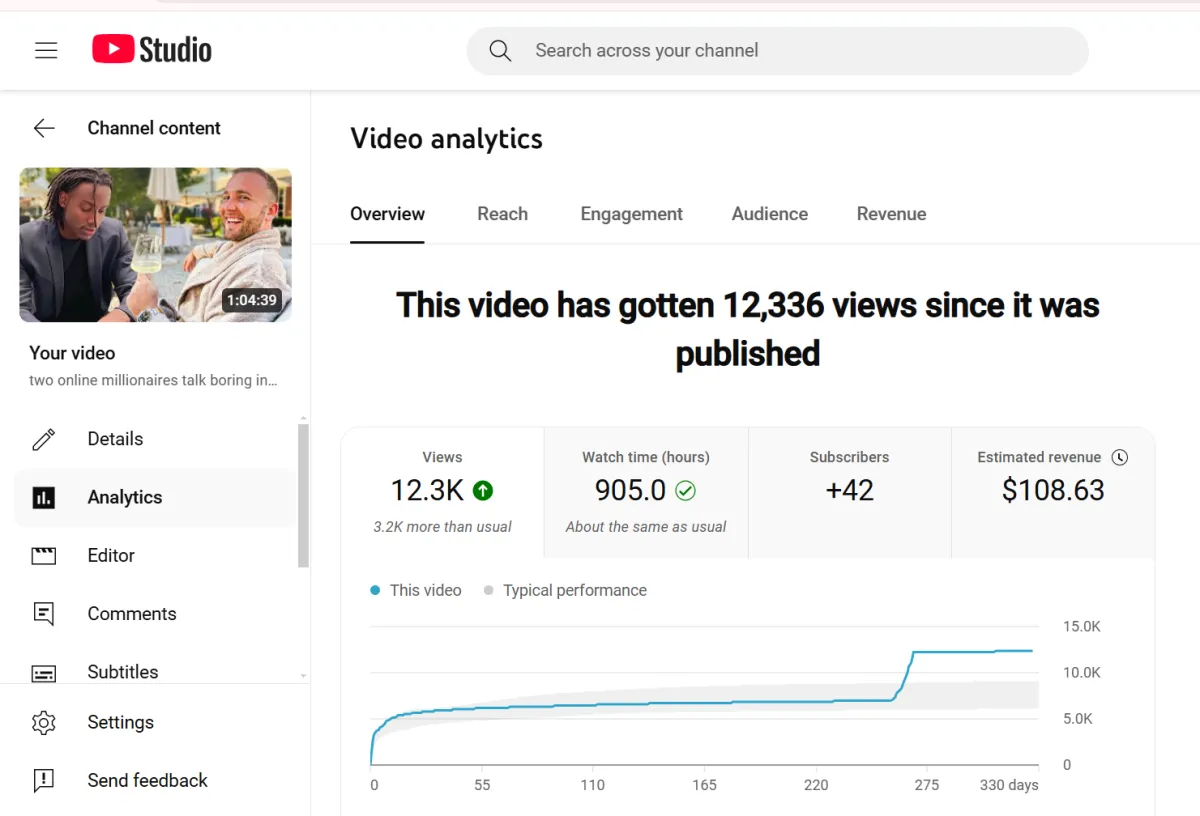The image size is (1200, 816).
Task: Click the 1:04:39 duration badge
Action: coord(251,300)
